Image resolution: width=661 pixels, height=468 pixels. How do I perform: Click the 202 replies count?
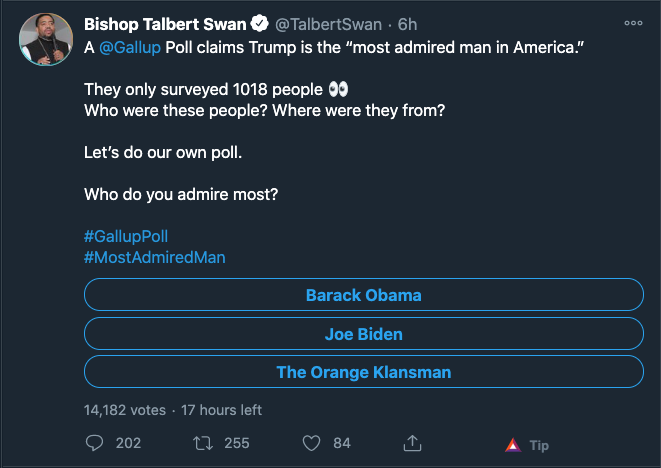(x=128, y=443)
